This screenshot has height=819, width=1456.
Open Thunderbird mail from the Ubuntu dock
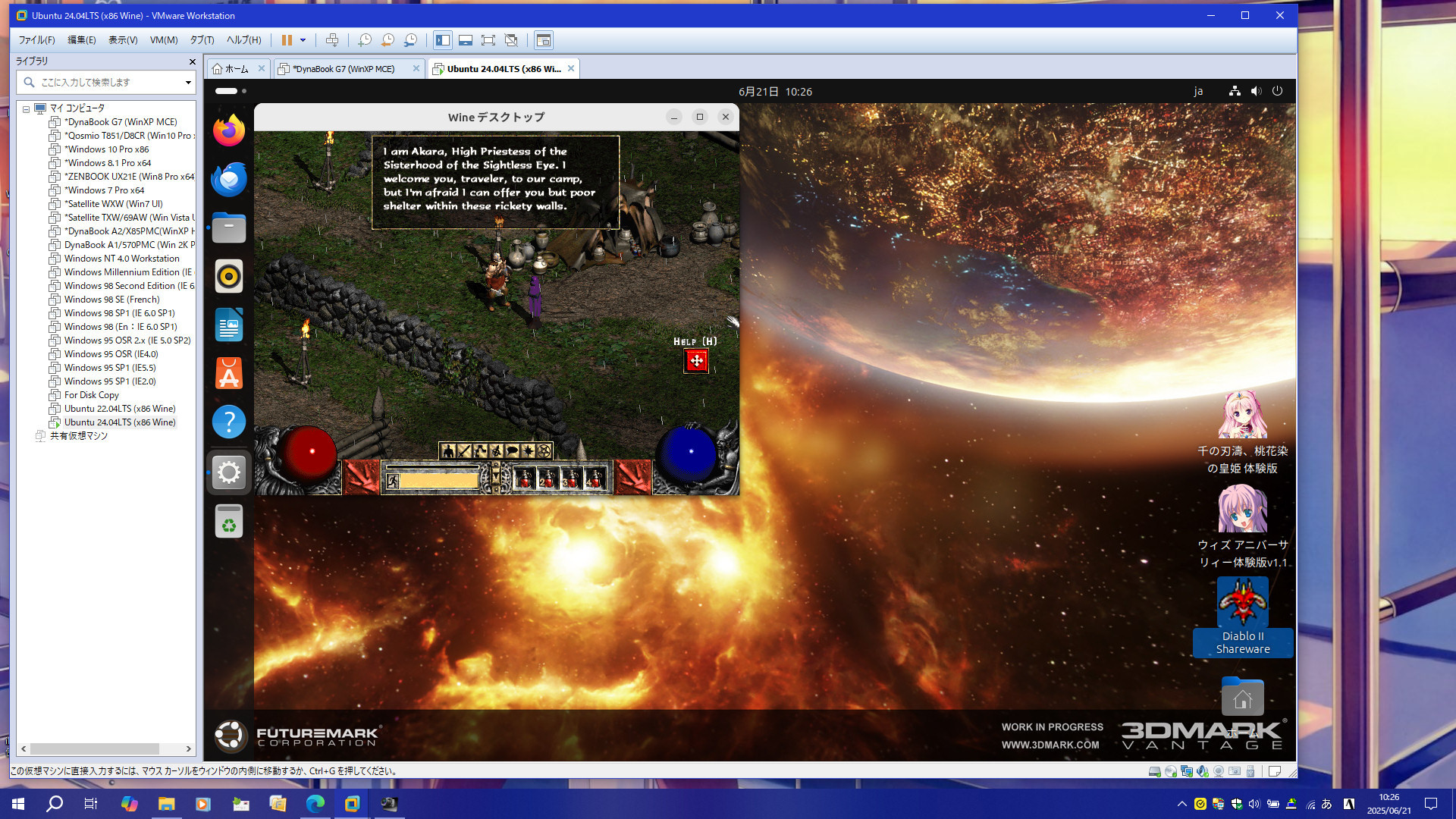[x=229, y=180]
